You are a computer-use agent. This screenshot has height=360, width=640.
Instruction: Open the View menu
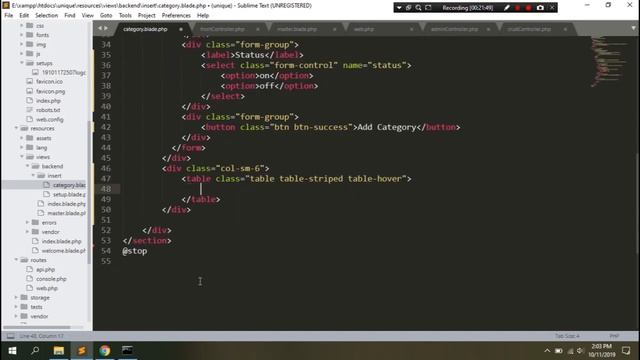pyautogui.click(x=87, y=16)
